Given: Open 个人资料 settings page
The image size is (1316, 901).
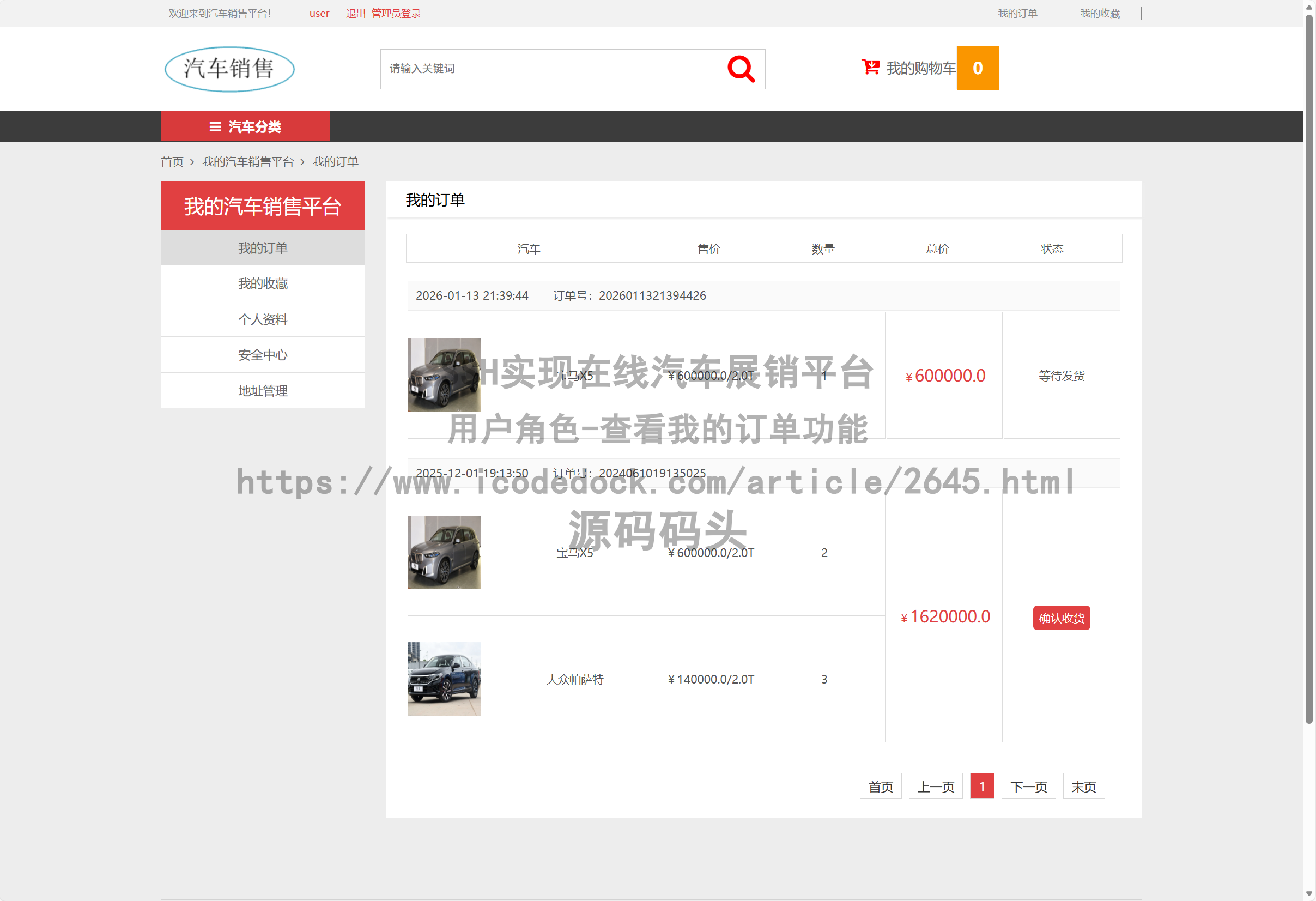Looking at the screenshot, I should click(x=263, y=319).
